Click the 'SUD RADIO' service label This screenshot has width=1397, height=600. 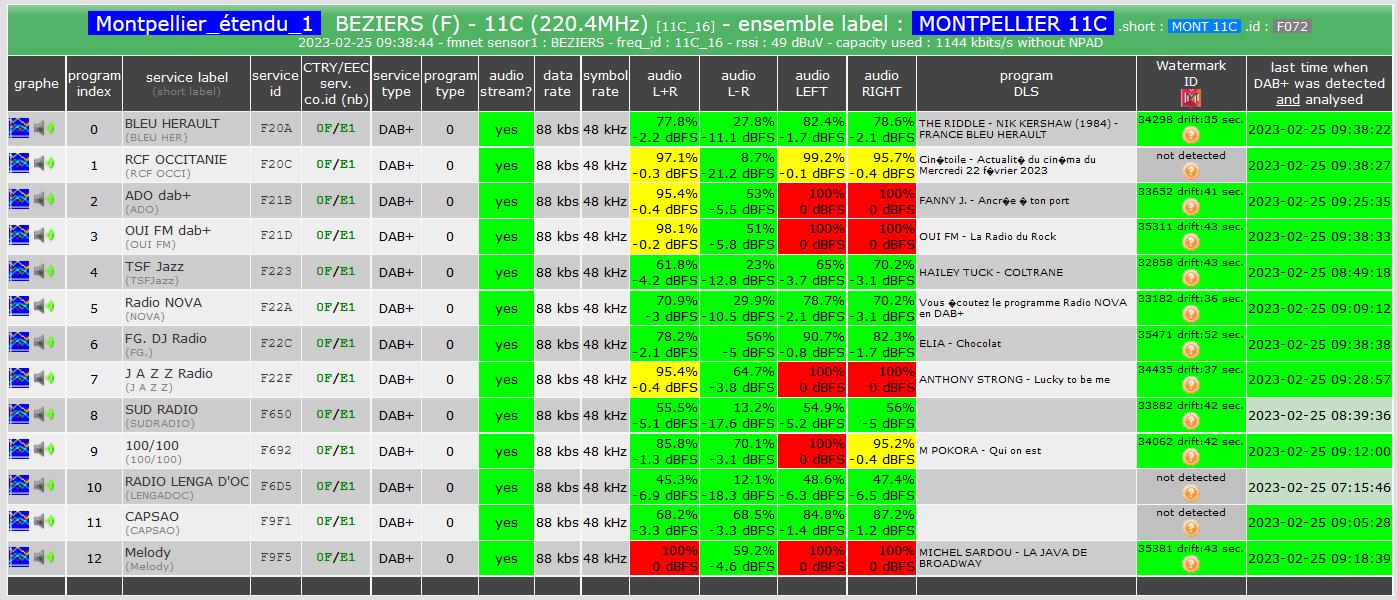click(x=161, y=409)
